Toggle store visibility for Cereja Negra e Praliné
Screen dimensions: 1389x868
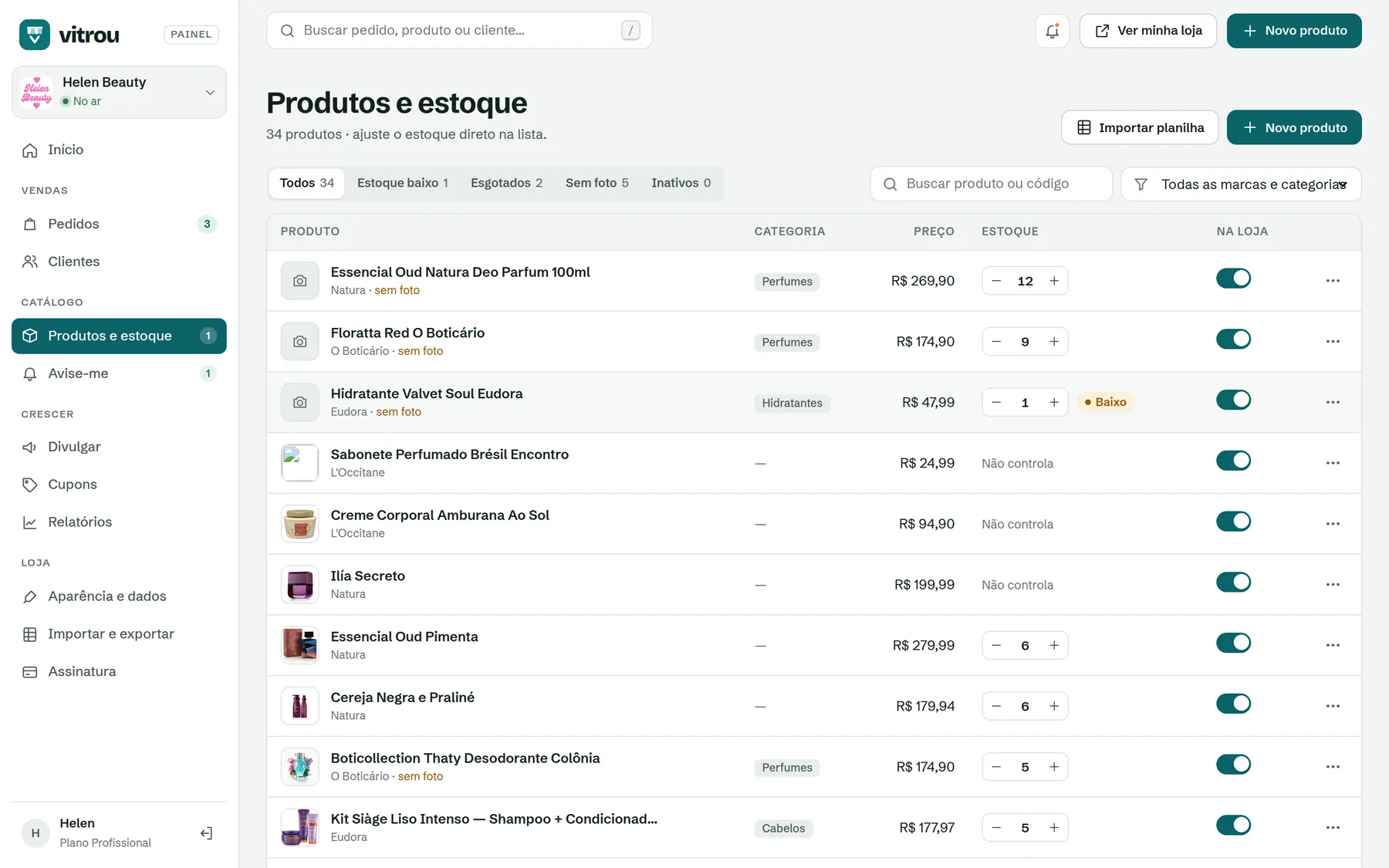(x=1233, y=704)
